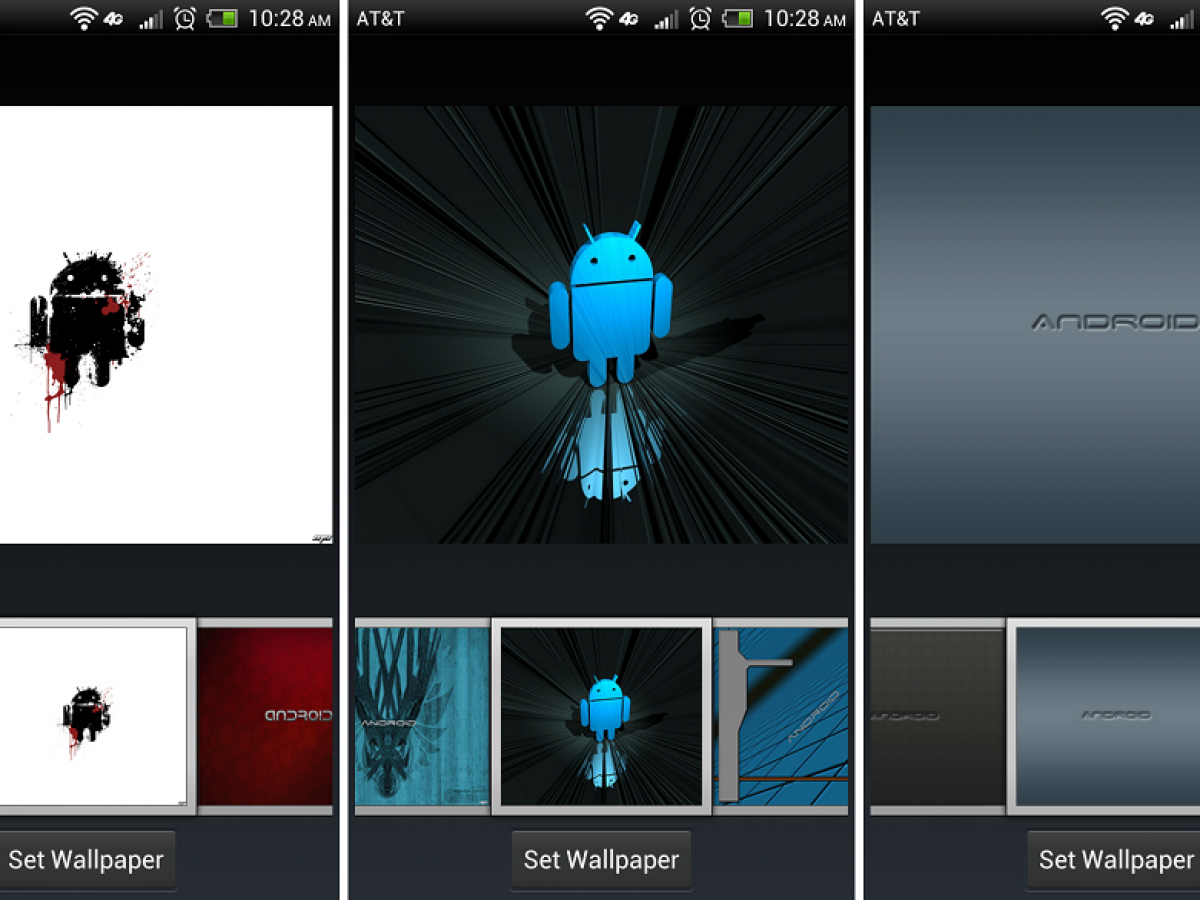Tap the AT&T carrier label in the right screen
Viewport: 1200px width, 900px height.
click(896, 18)
